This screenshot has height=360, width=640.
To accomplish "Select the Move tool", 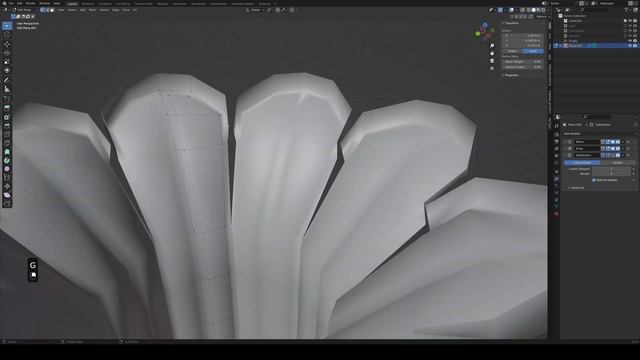I will point(7,44).
